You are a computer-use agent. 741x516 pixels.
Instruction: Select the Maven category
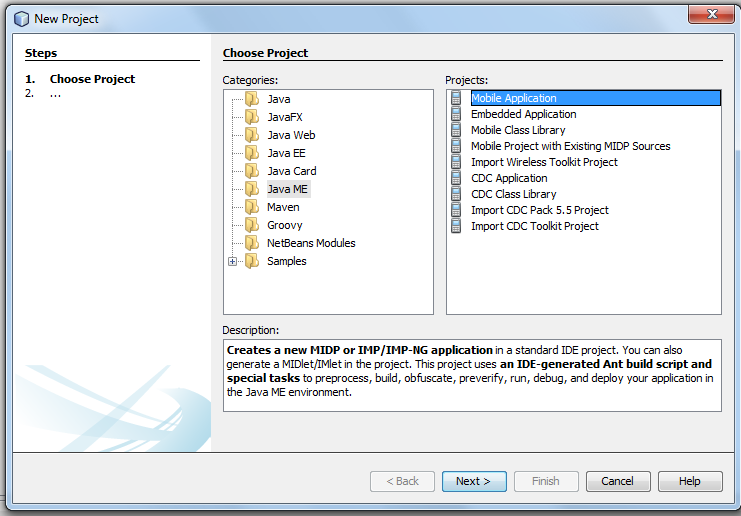pos(283,207)
